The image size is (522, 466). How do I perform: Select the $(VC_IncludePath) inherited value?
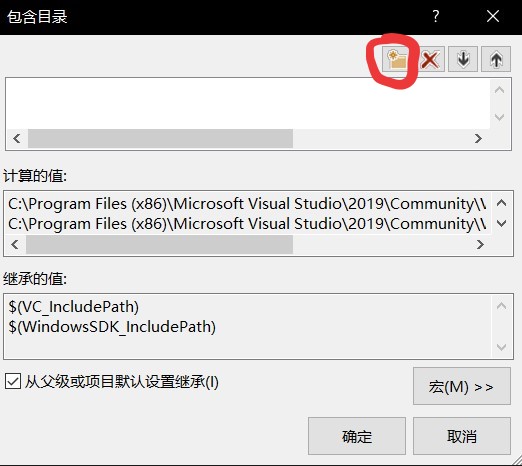pos(73,307)
